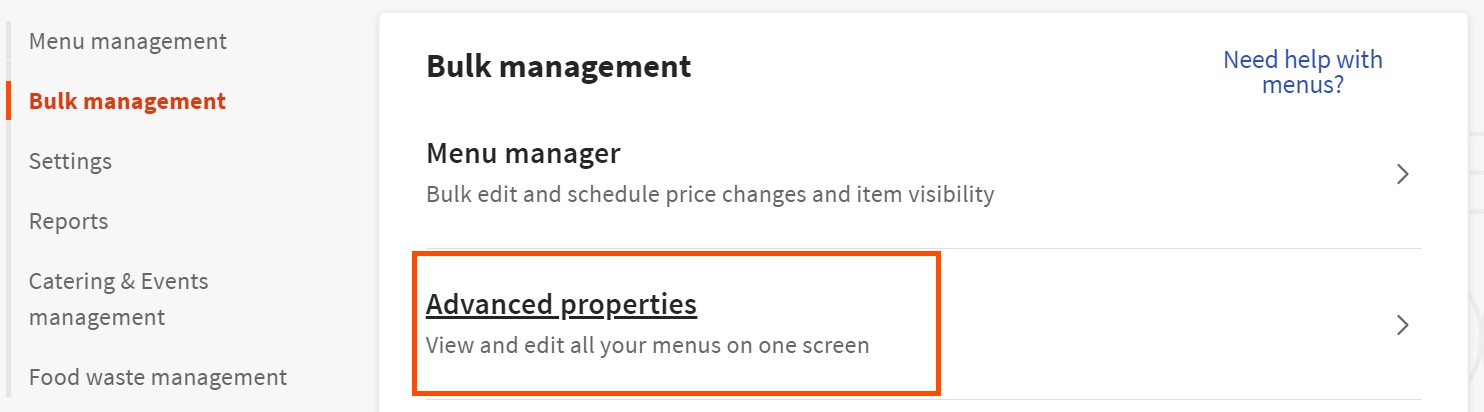Switch to Food waste management
Image resolution: width=1484 pixels, height=412 pixels.
(158, 377)
